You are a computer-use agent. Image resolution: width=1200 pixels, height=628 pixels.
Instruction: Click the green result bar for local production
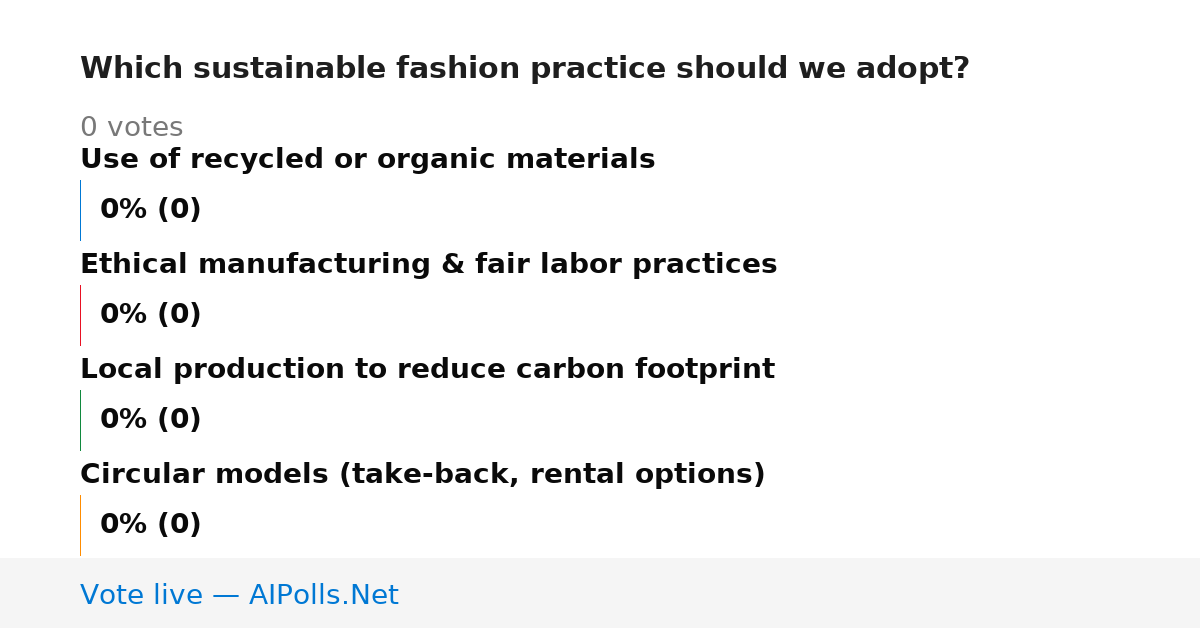coord(80,420)
